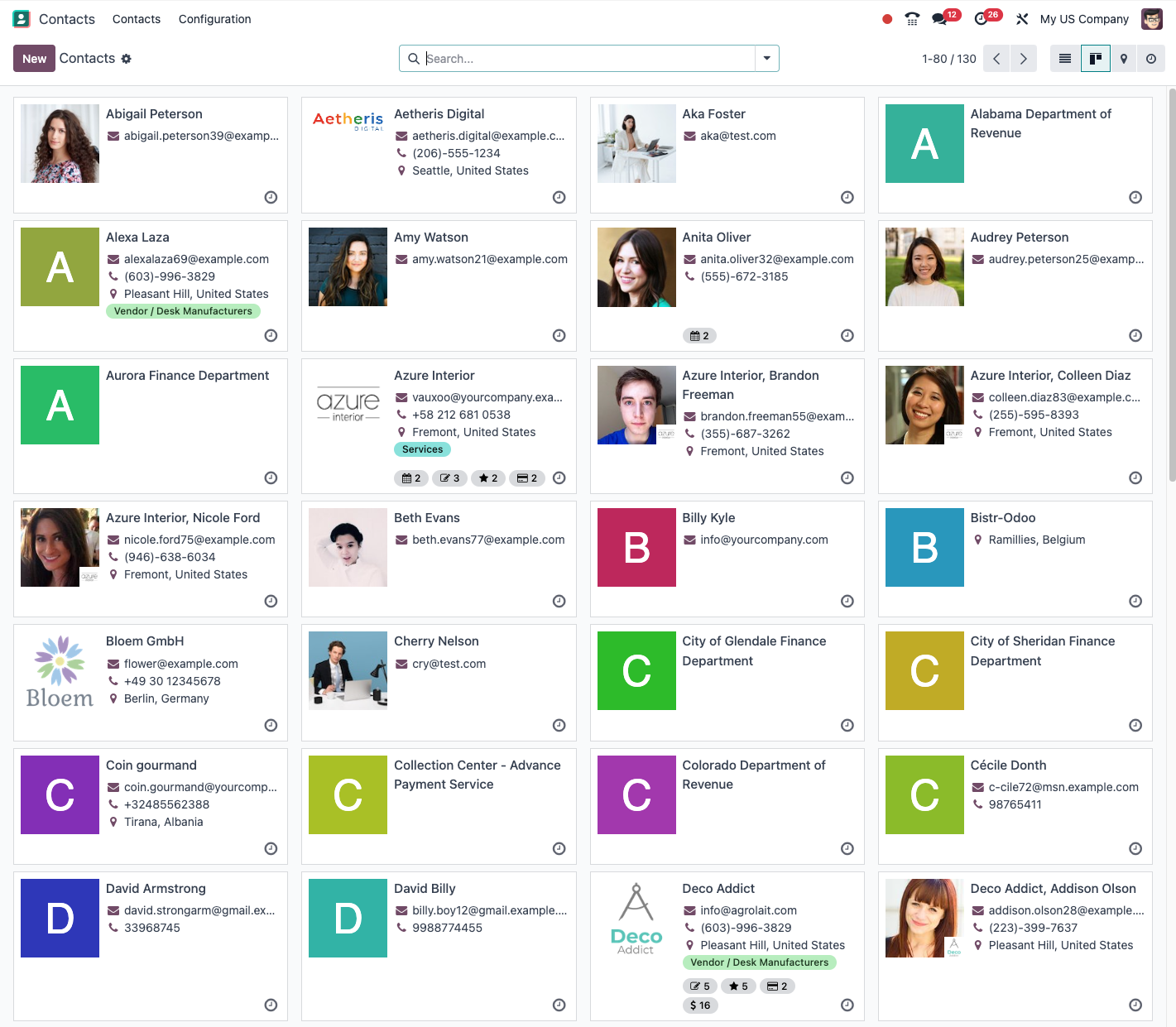This screenshot has height=1027, width=1176.
Task: Open the Configuration menu
Action: 215,19
